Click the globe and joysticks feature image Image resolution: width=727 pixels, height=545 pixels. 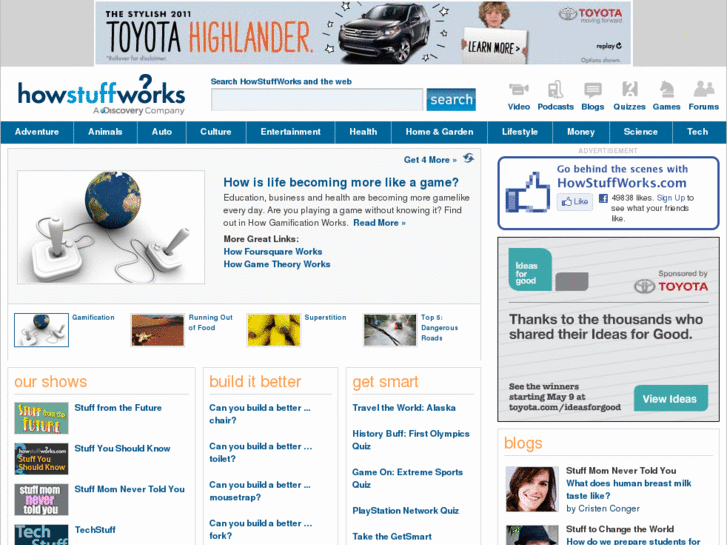point(111,227)
